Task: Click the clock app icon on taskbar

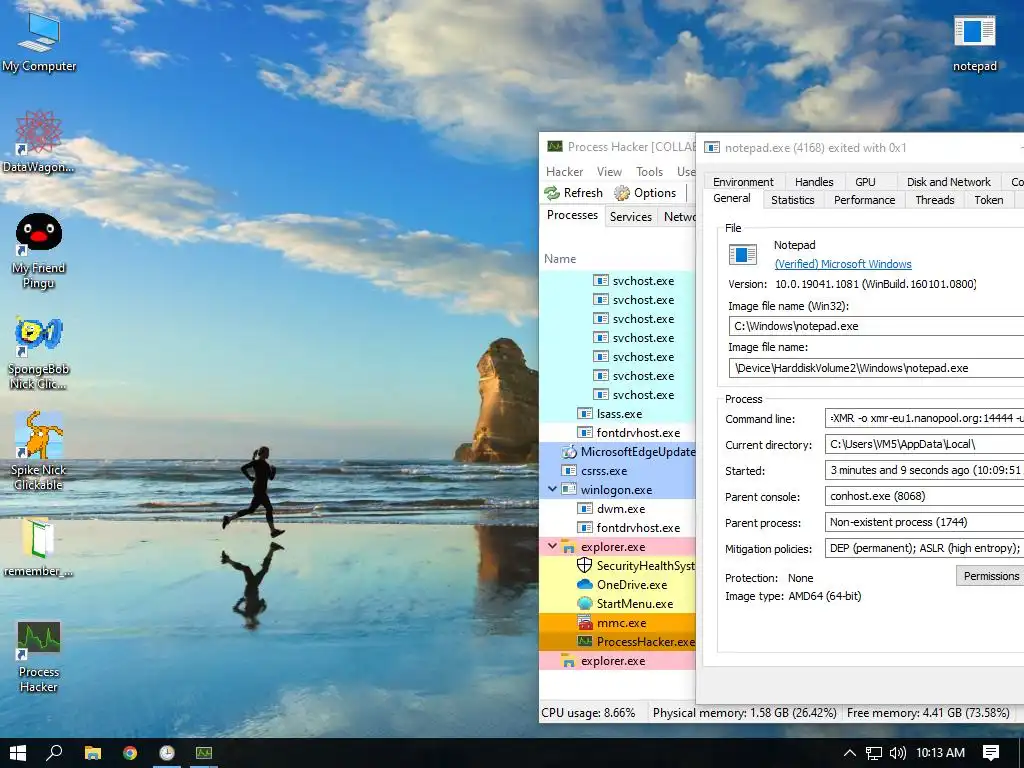Action: point(167,753)
